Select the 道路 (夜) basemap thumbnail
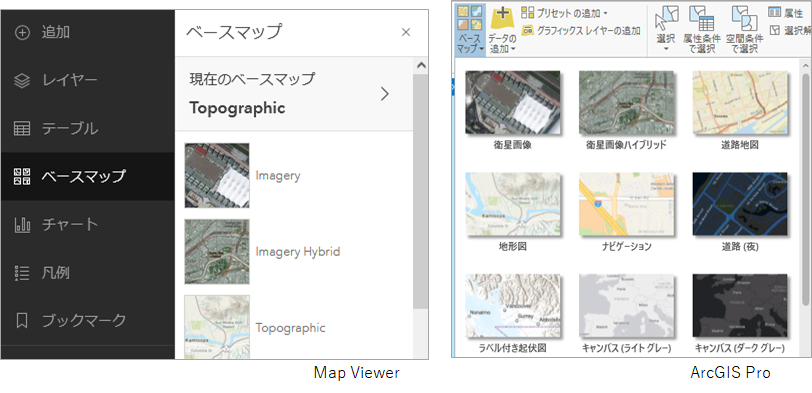 point(740,204)
